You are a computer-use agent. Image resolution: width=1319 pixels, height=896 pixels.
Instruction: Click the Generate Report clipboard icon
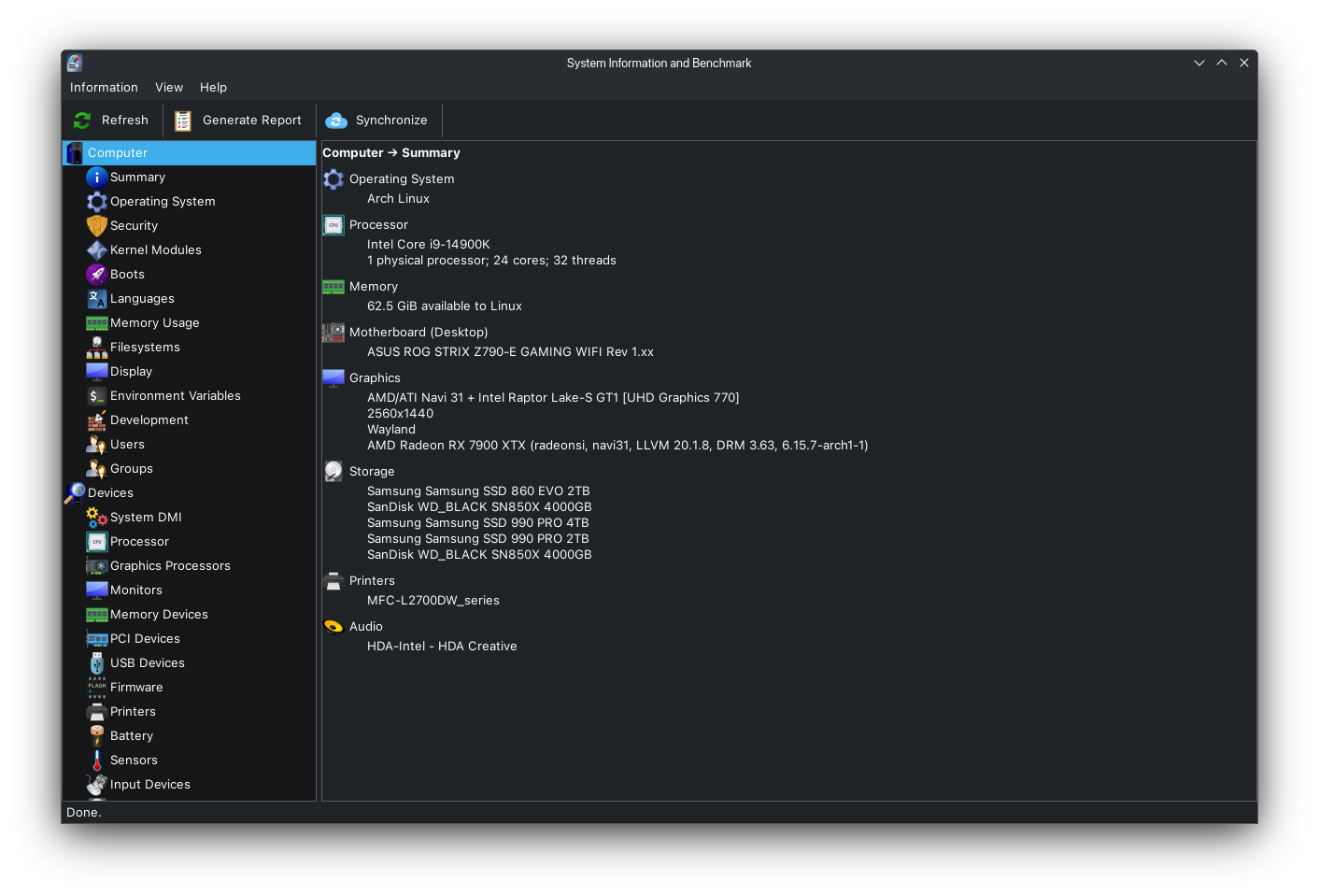183,121
